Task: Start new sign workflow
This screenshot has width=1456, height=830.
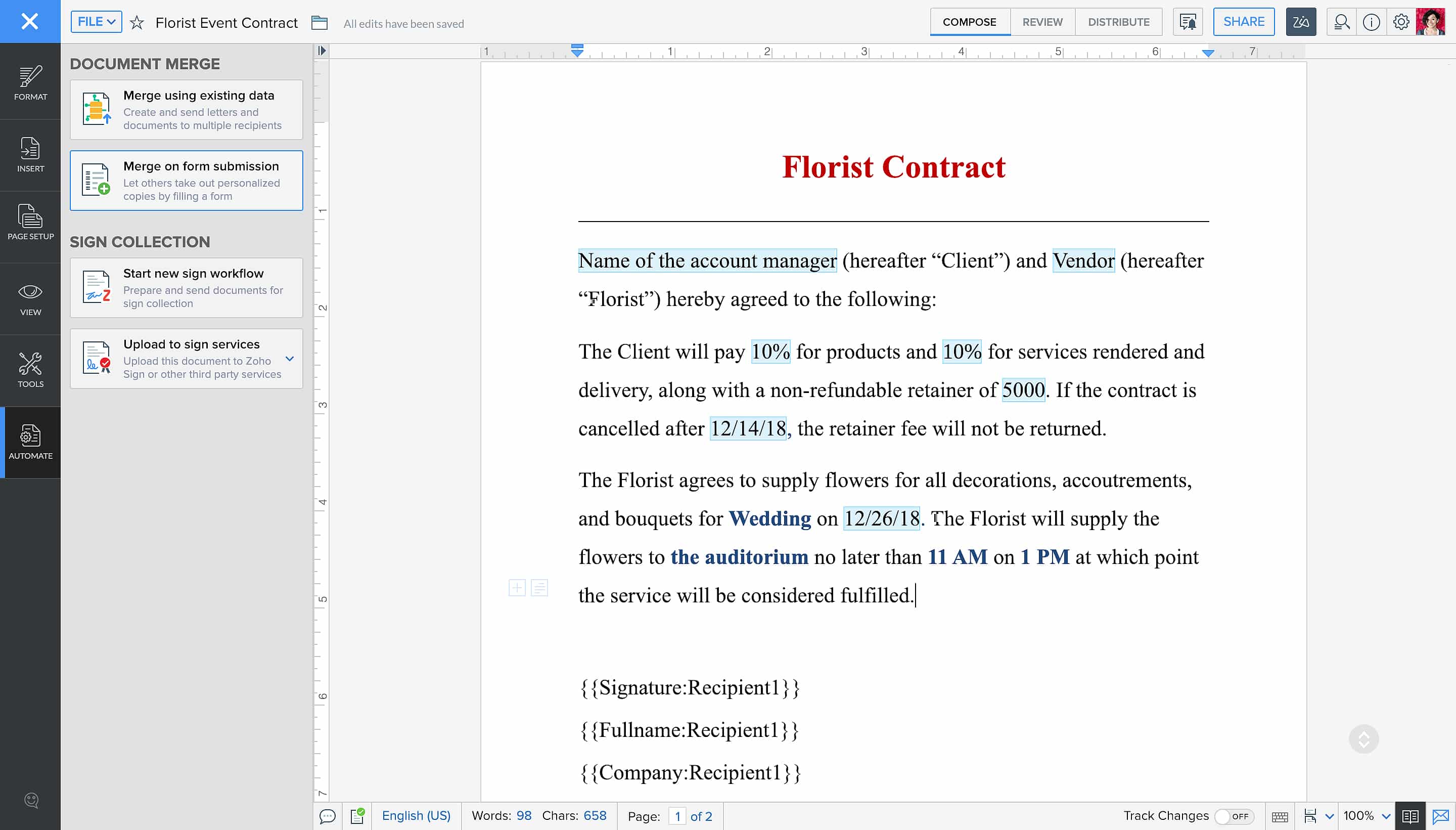Action: (186, 287)
